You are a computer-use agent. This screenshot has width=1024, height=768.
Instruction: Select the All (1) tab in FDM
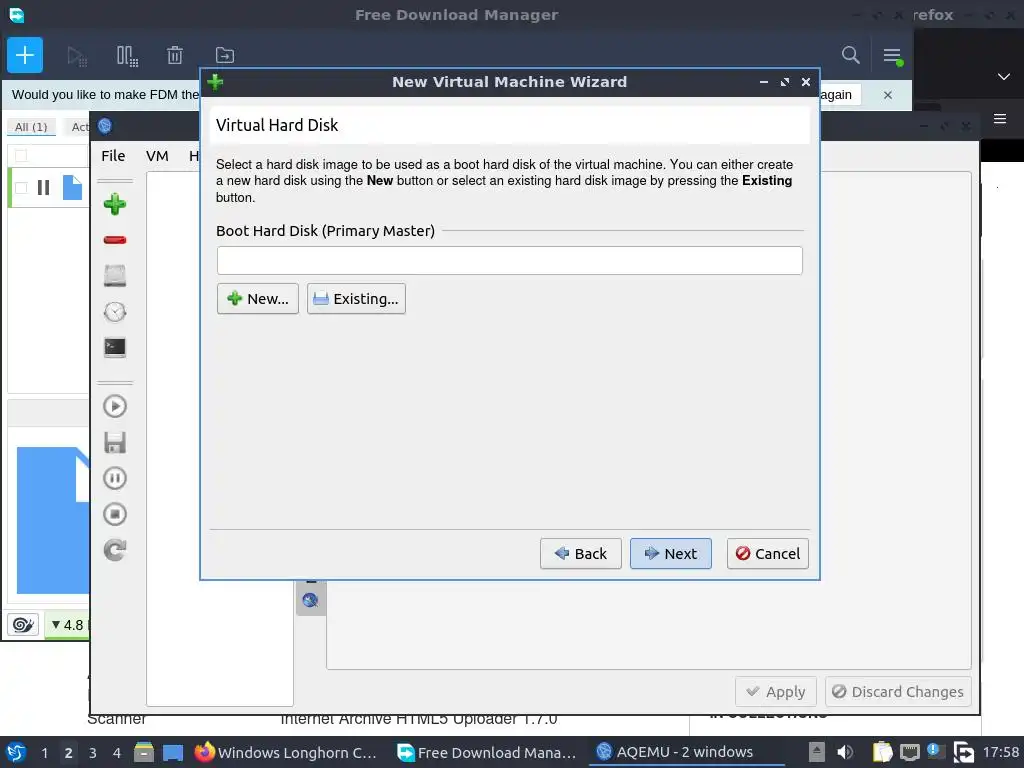coord(31,127)
